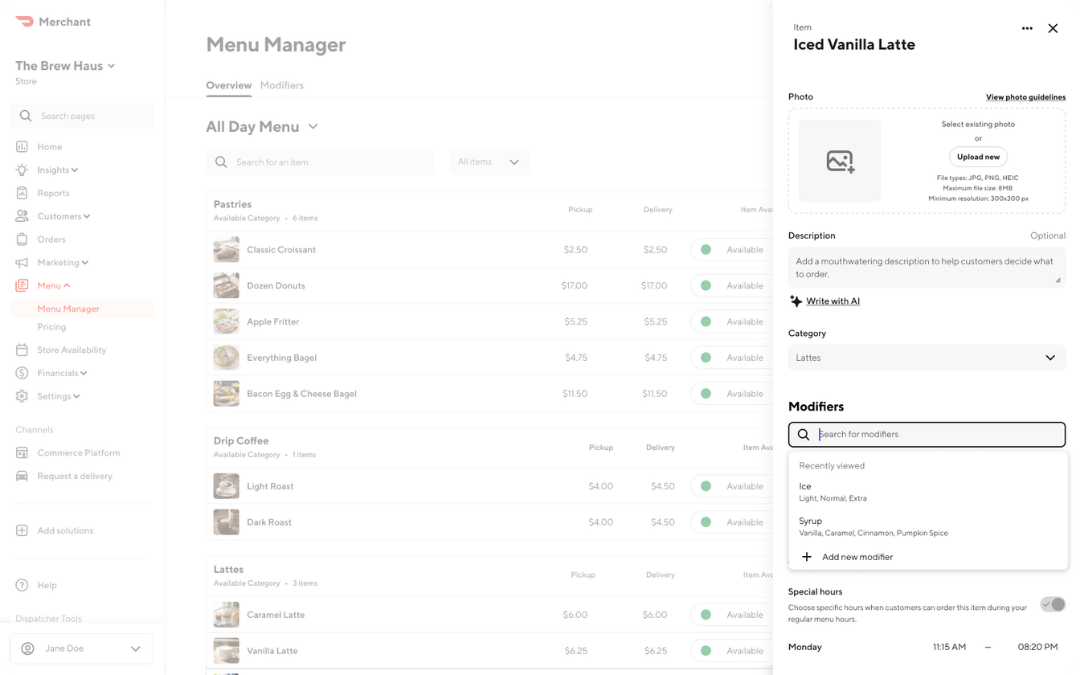Click the Settings gear icon
The width and height of the screenshot is (1080, 675).
pyautogui.click(x=22, y=396)
